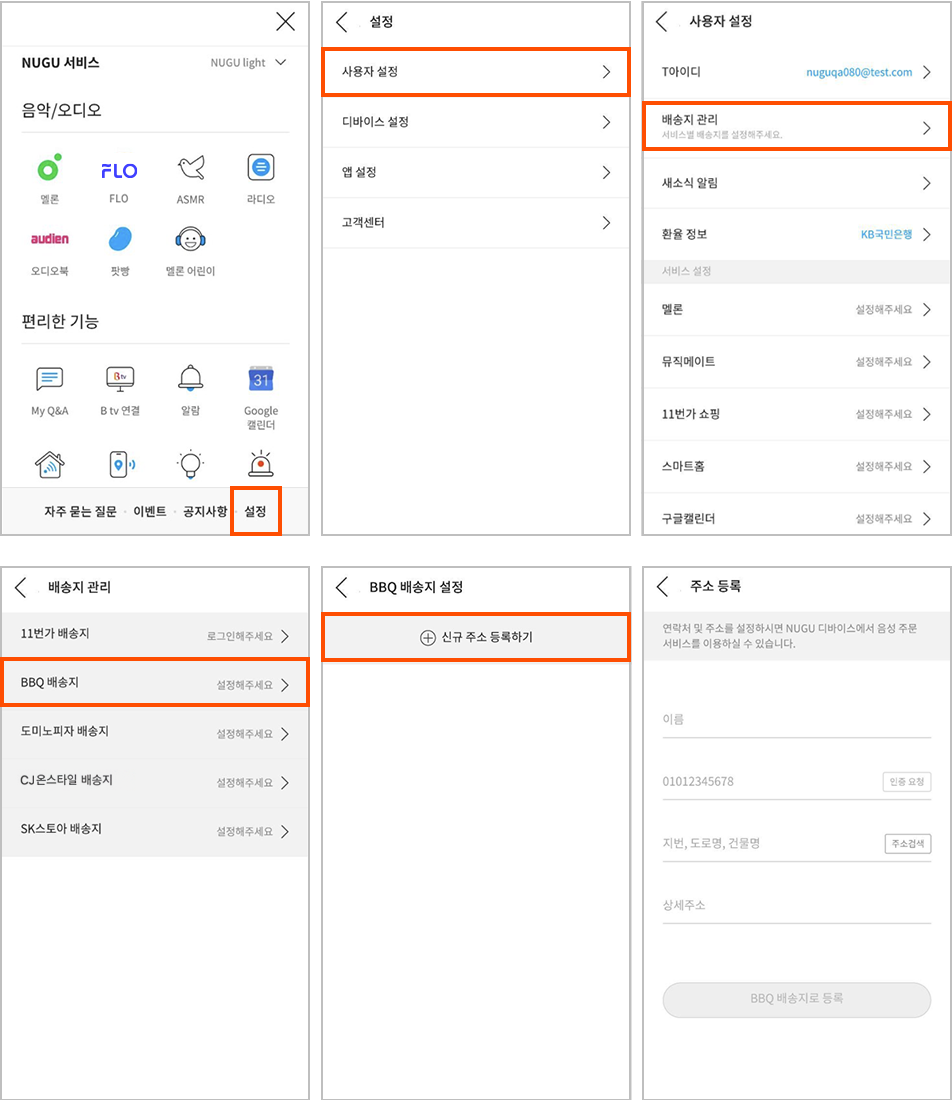The image size is (952, 1100).
Task: Open the emergency siren icon
Action: 261,464
